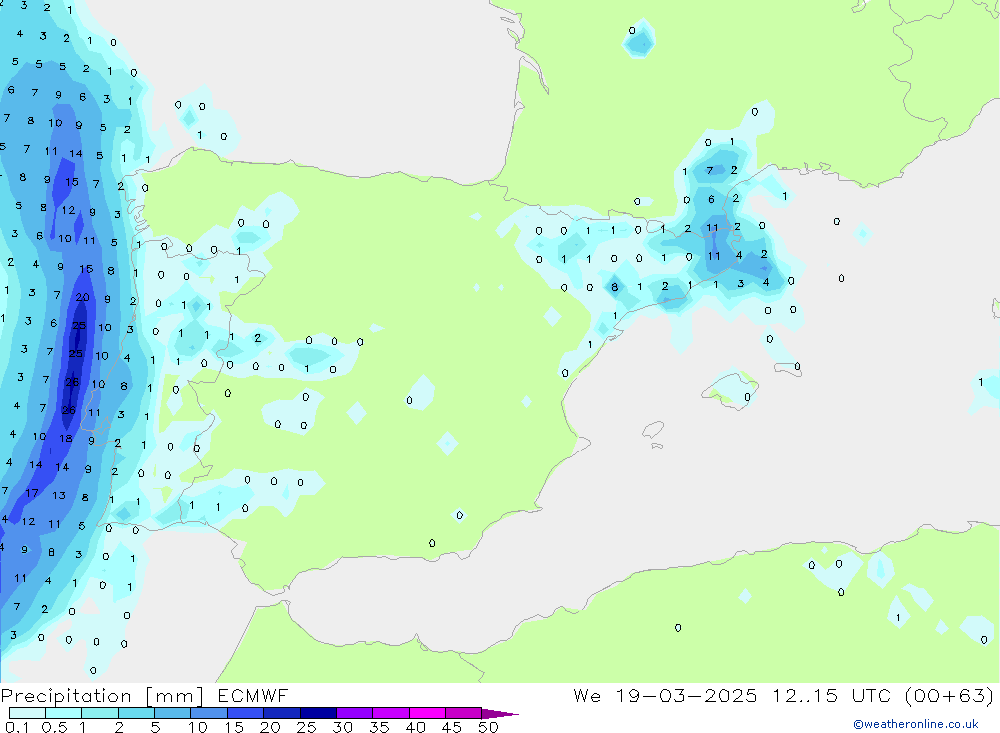This screenshot has width=1000, height=733.
Task: Click the 25–30 mm dark navy swatch
Action: pos(318,713)
